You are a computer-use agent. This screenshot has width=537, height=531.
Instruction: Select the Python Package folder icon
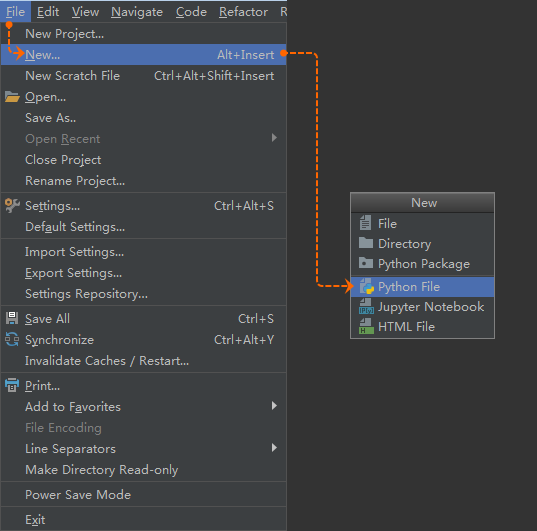[366, 263]
